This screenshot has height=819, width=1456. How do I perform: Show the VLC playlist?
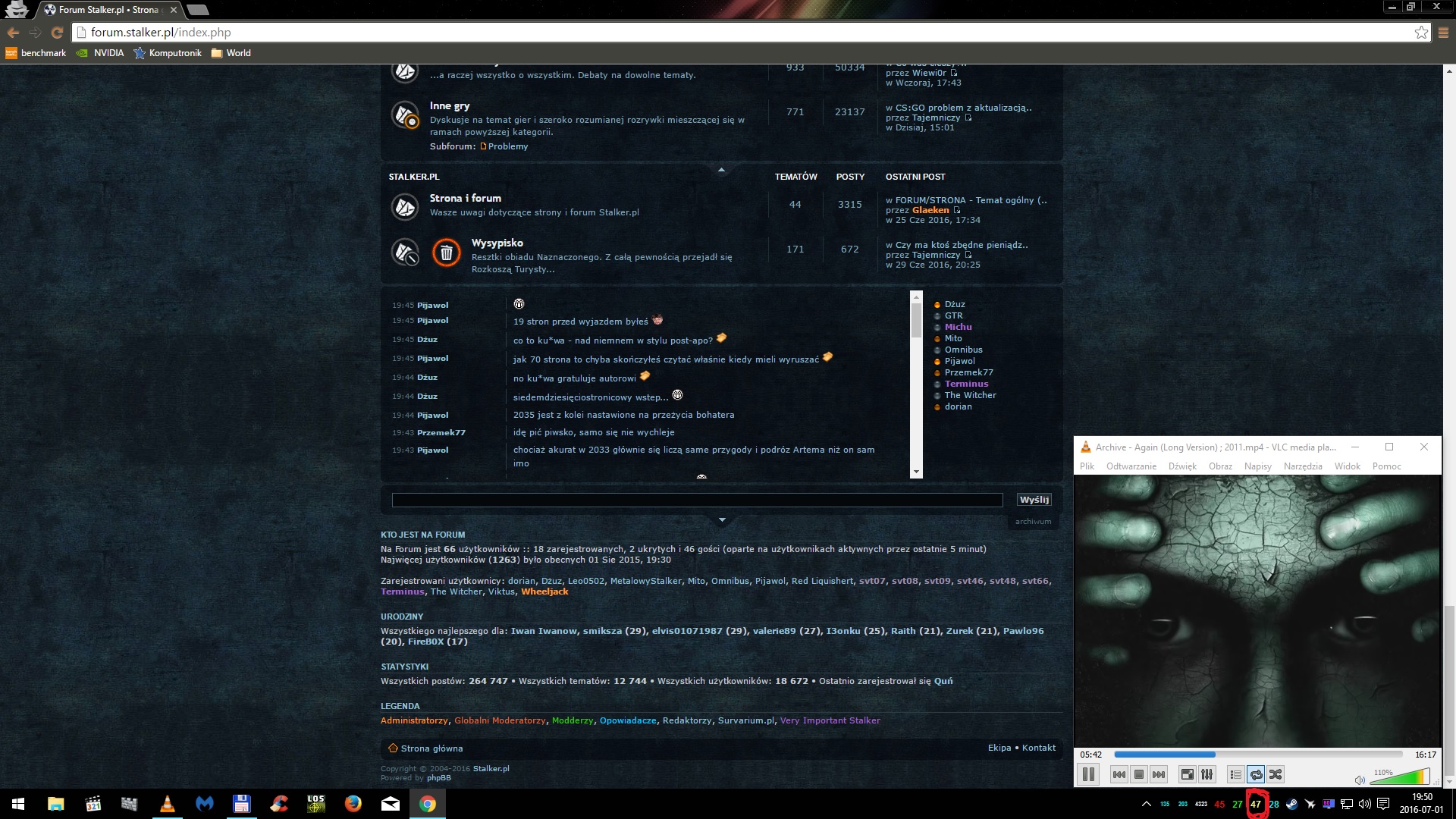(x=1236, y=774)
